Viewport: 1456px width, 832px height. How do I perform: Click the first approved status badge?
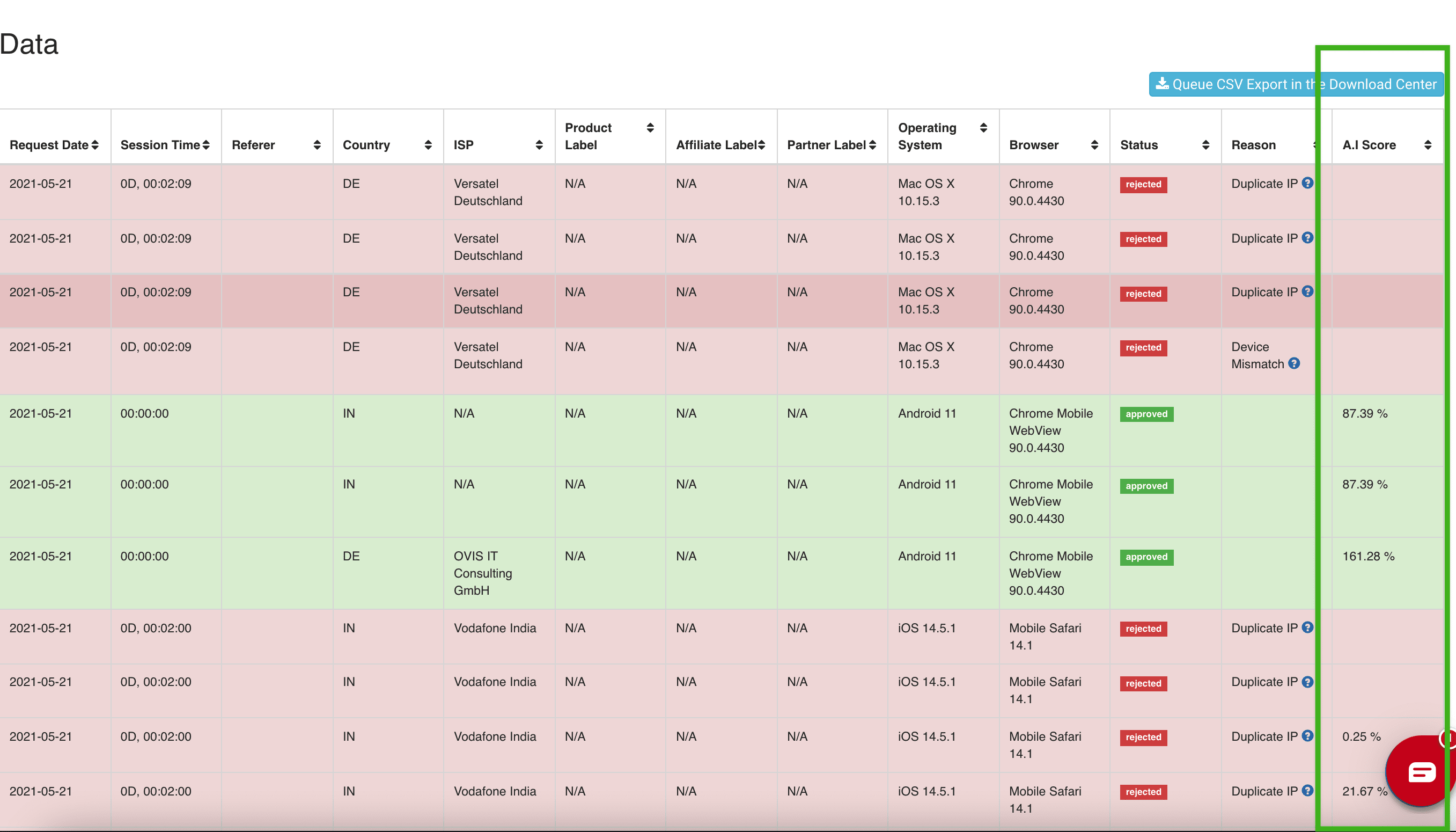[1146, 414]
